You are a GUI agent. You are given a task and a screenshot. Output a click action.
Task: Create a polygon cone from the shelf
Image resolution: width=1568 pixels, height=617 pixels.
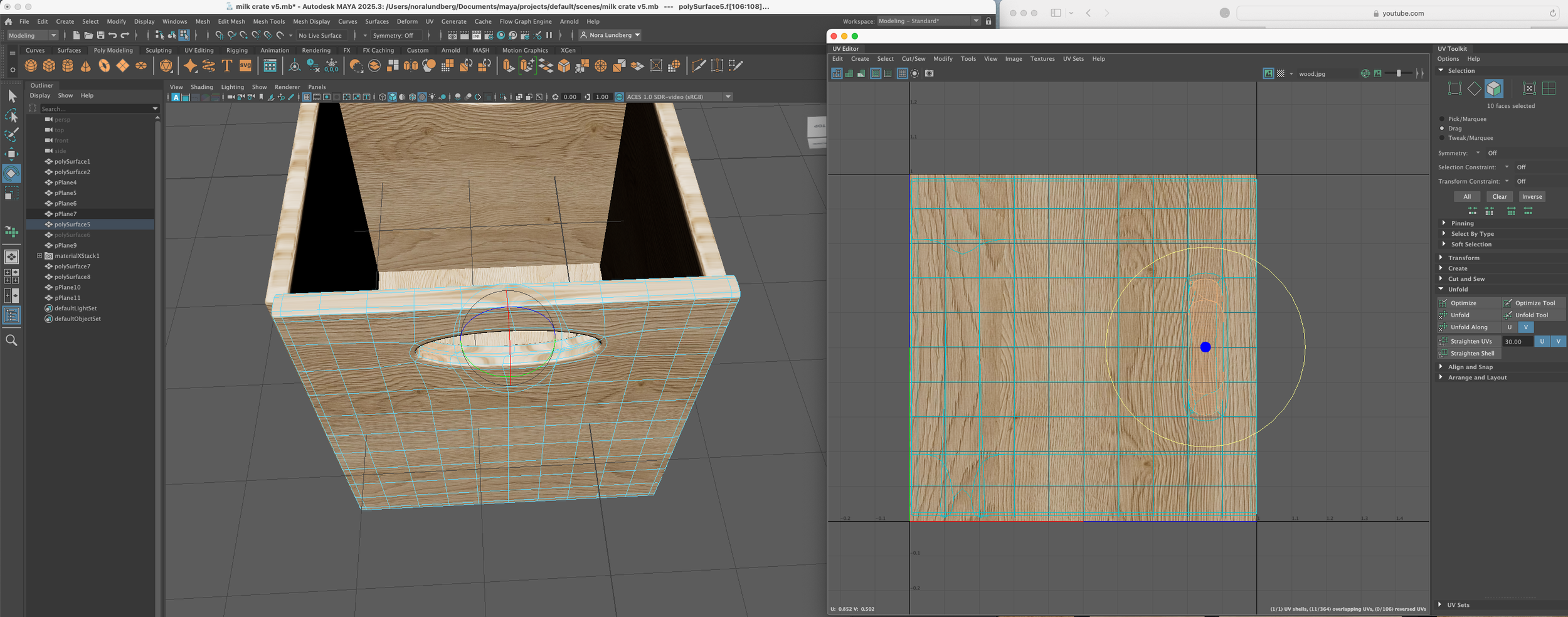point(86,65)
